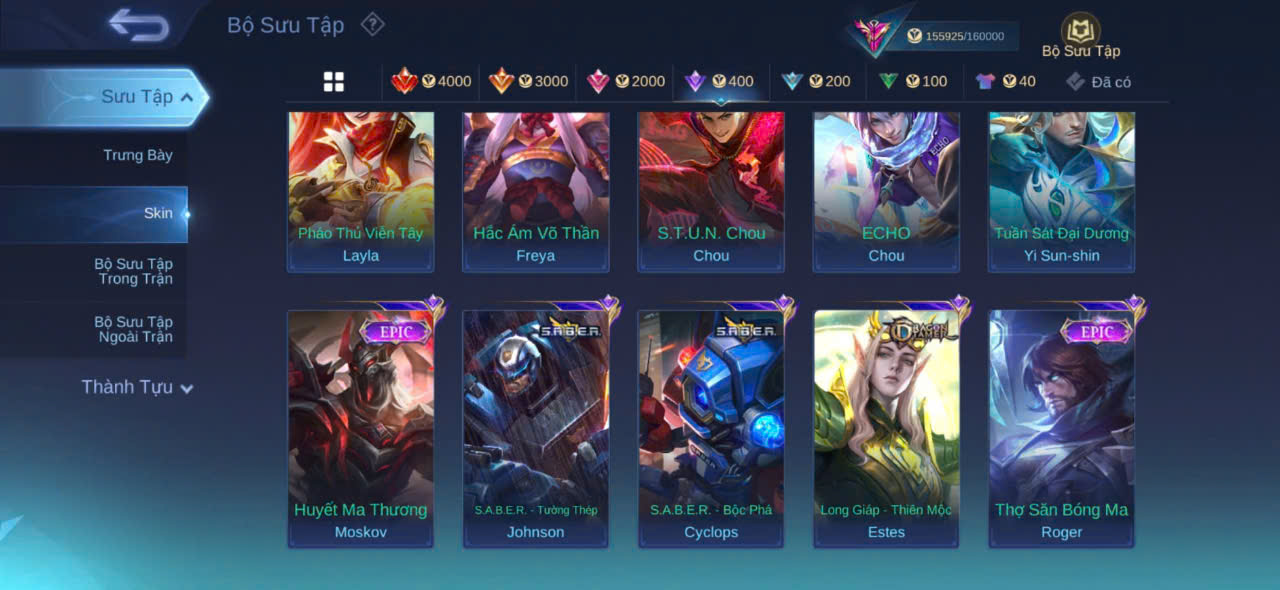
Task: Expand the Thành Tựu section
Action: (x=137, y=387)
